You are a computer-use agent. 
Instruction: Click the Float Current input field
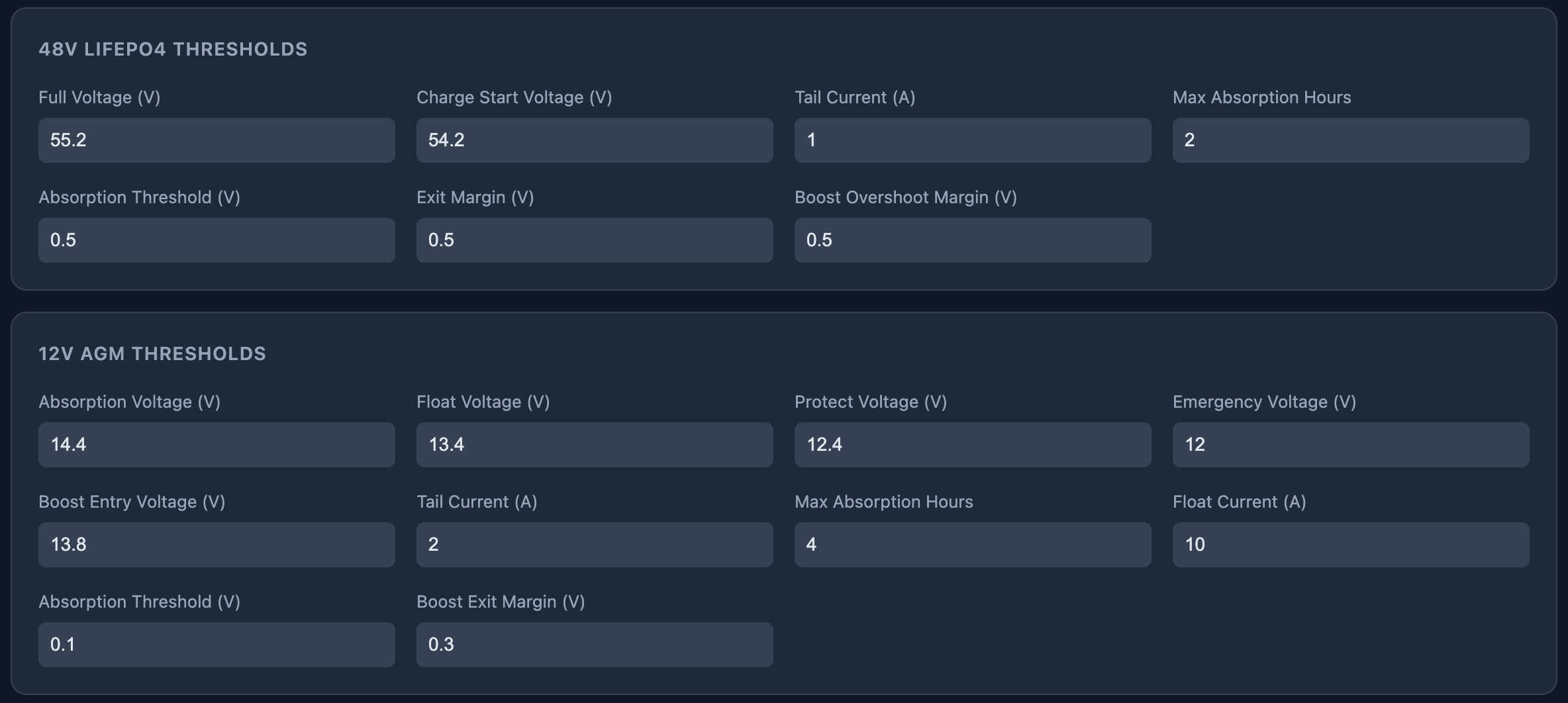point(1351,545)
